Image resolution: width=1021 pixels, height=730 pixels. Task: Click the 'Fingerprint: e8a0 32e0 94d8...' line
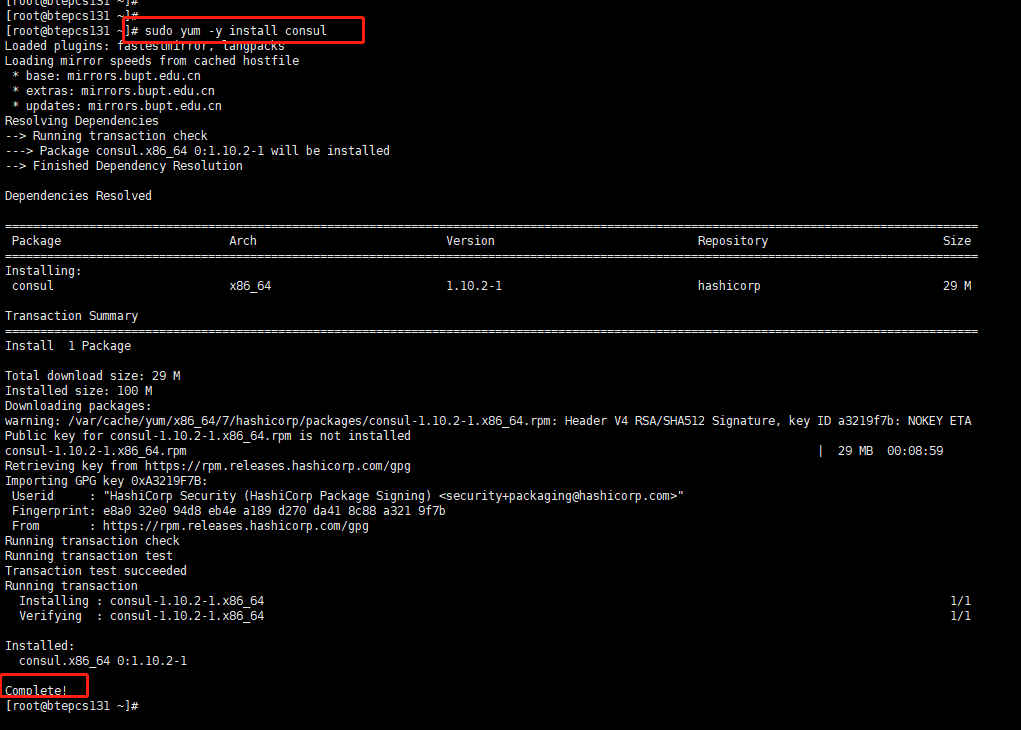[x=229, y=510]
